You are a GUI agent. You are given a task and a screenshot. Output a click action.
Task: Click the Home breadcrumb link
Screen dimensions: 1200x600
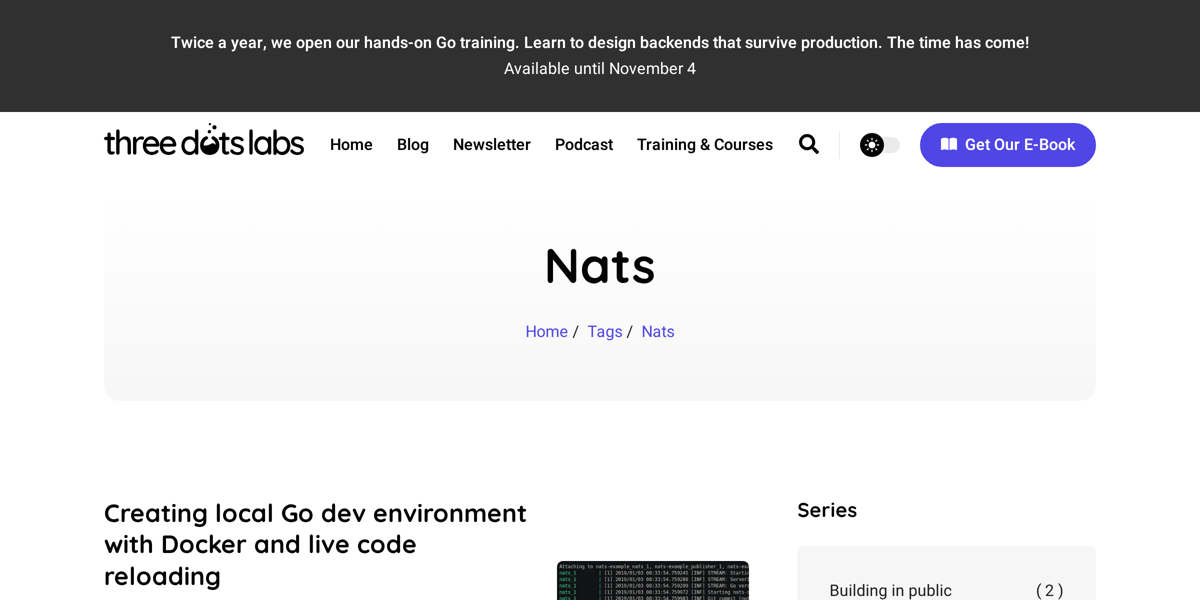point(546,331)
